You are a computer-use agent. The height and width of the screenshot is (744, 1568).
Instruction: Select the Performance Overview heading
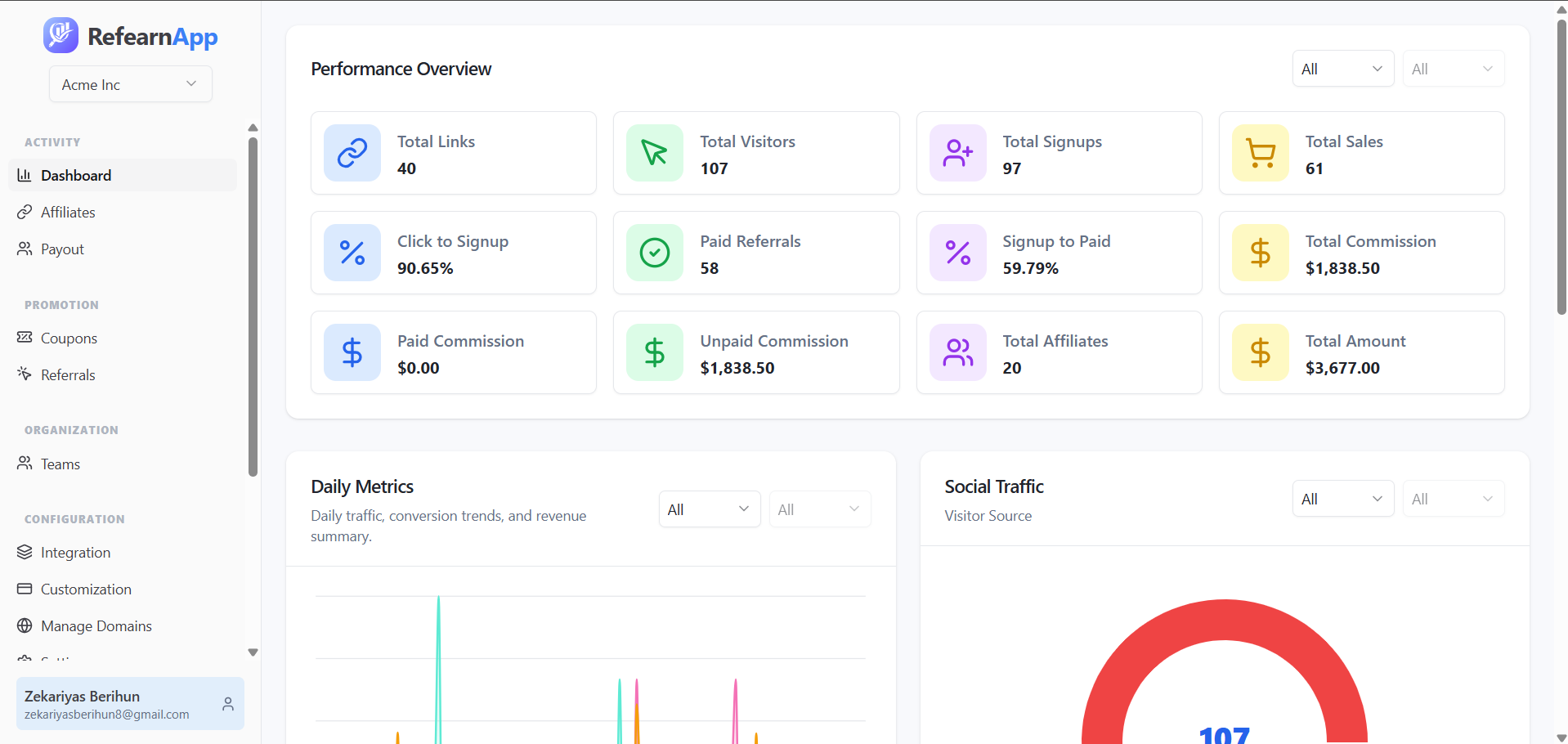[x=401, y=69]
